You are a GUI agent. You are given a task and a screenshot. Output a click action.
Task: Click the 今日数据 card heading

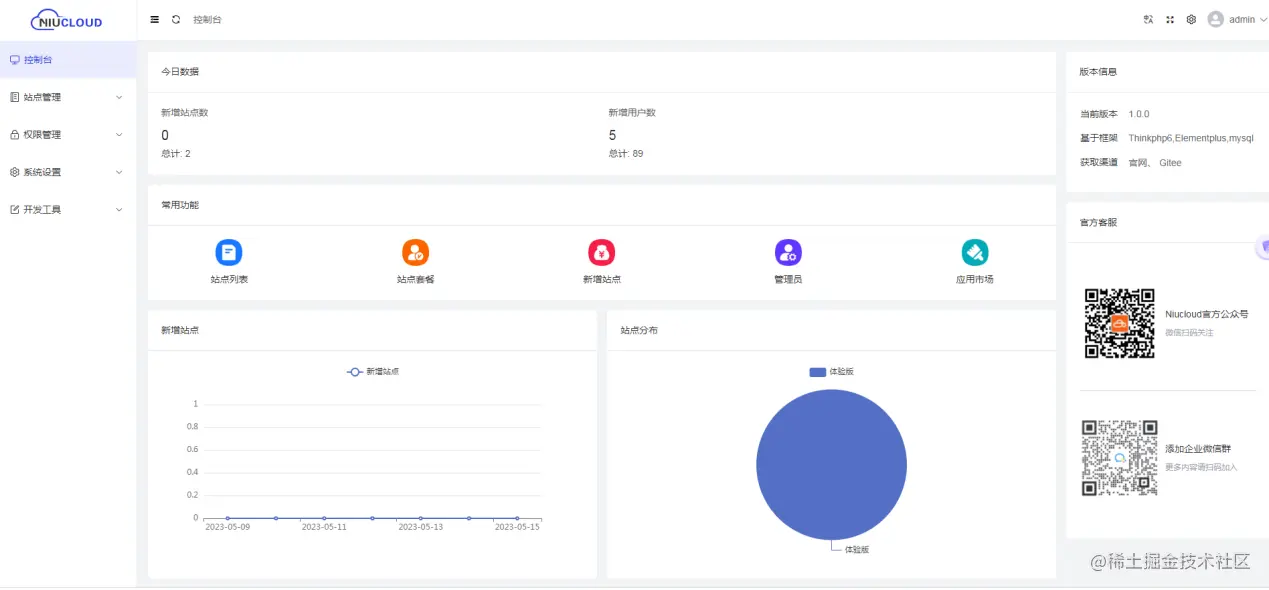[x=180, y=72]
